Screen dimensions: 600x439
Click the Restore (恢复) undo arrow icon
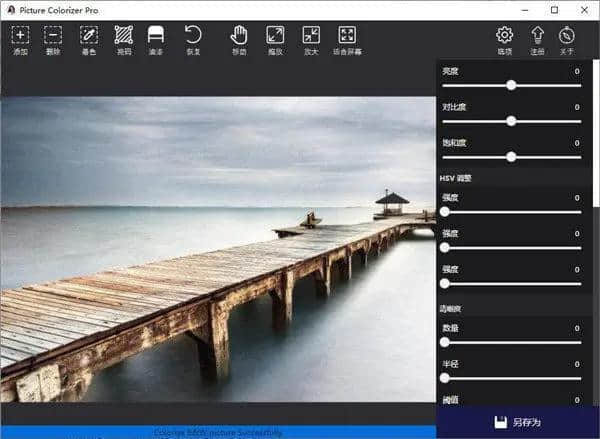[x=192, y=36]
